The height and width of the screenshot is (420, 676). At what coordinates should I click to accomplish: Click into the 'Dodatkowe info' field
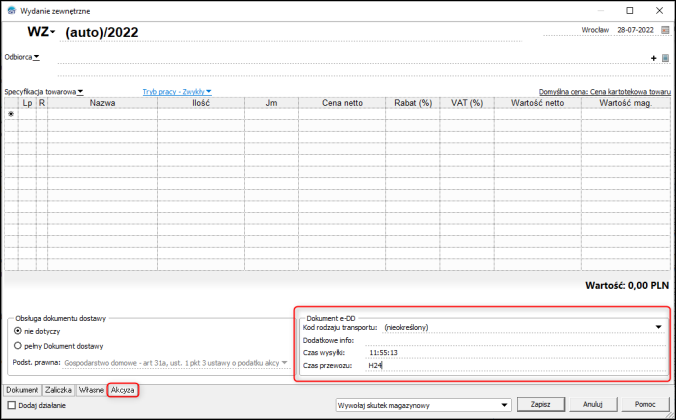coord(515,340)
